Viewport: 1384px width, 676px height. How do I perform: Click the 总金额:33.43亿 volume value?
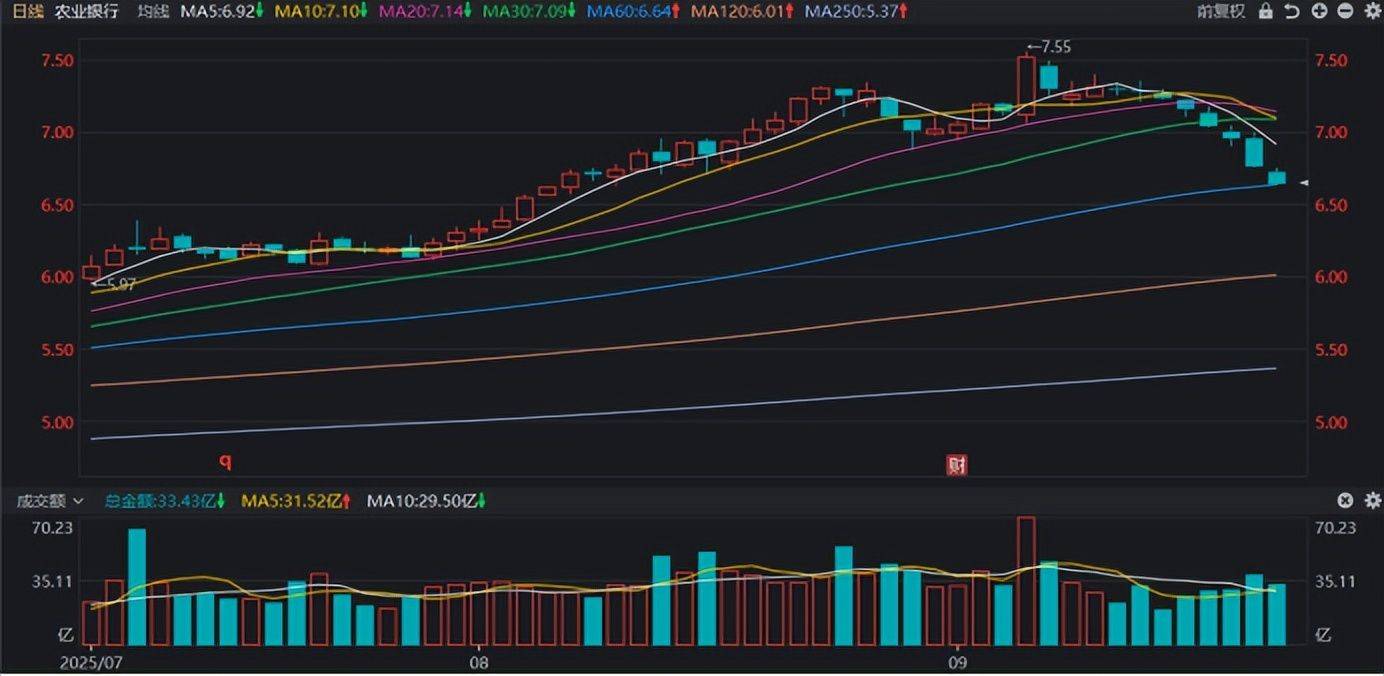(165, 500)
